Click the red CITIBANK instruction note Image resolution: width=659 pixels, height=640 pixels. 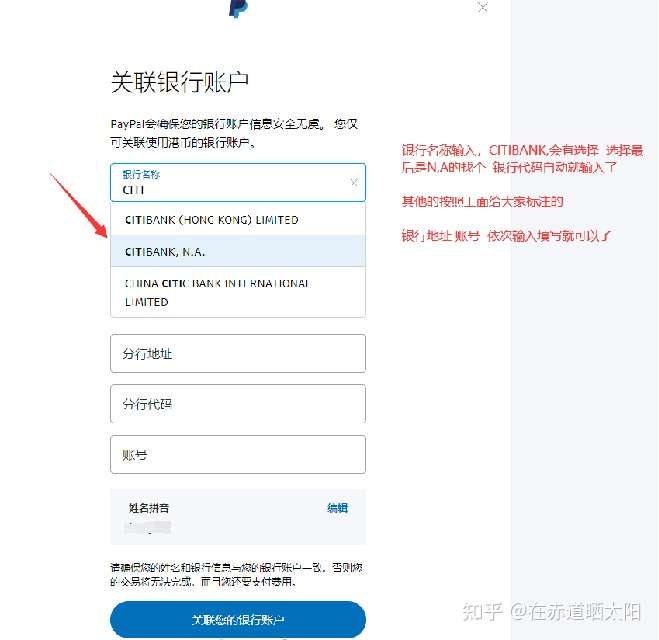coord(522,159)
